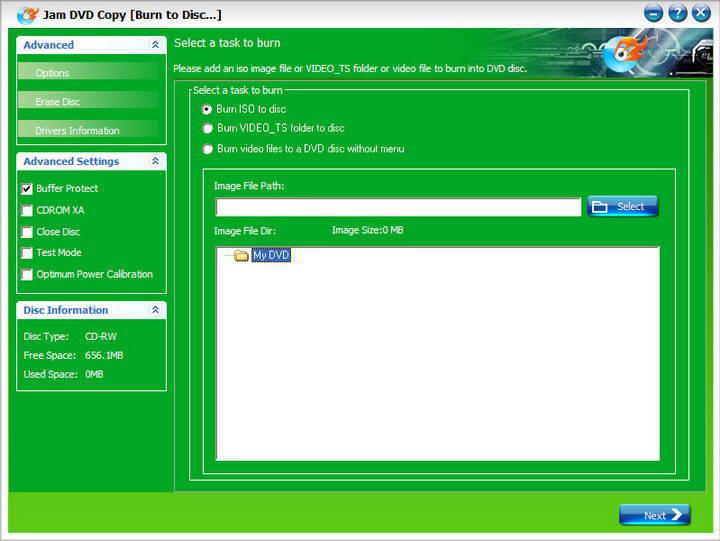Viewport: 720px width, 541px height.
Task: Enable the Close Disc checkbox
Action: click(27, 232)
